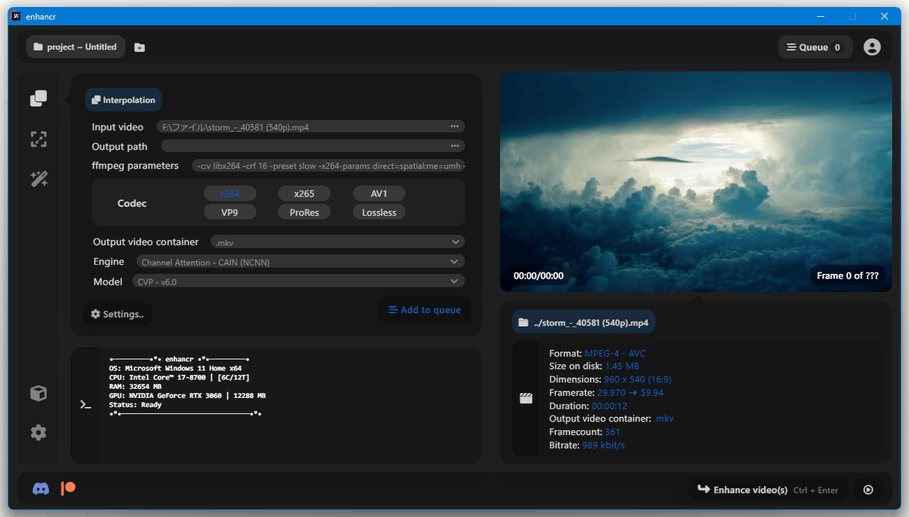This screenshot has height=517, width=909.
Task: Click the ffmpeg parameters field
Action: [x=328, y=166]
